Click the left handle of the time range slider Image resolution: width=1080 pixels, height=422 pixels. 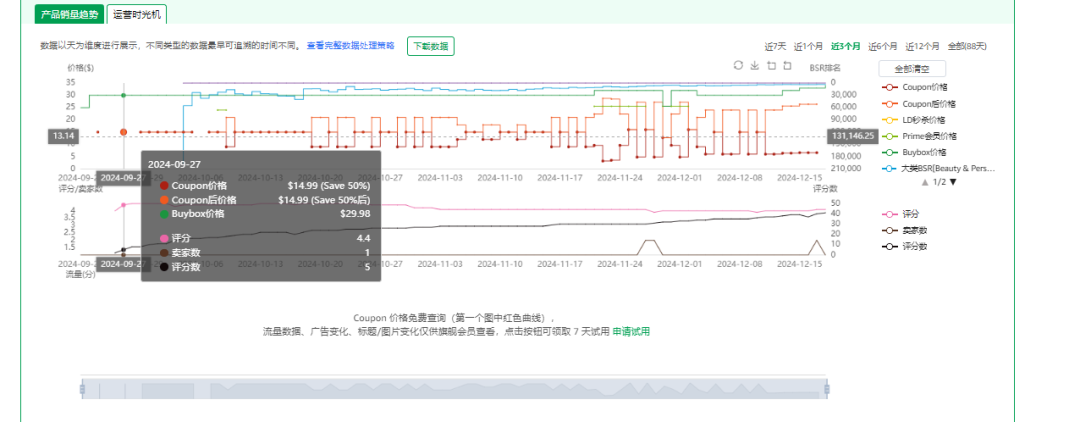[x=82, y=390]
